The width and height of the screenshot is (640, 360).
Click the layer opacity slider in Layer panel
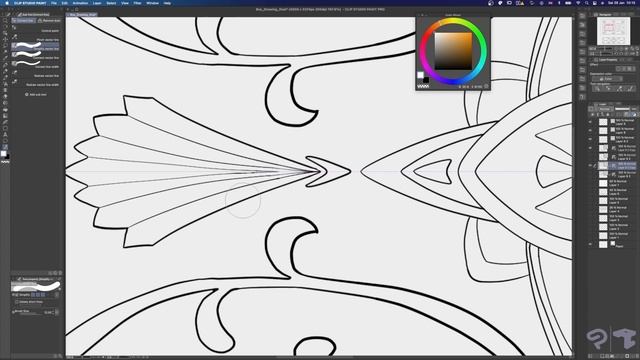[x=622, y=109]
